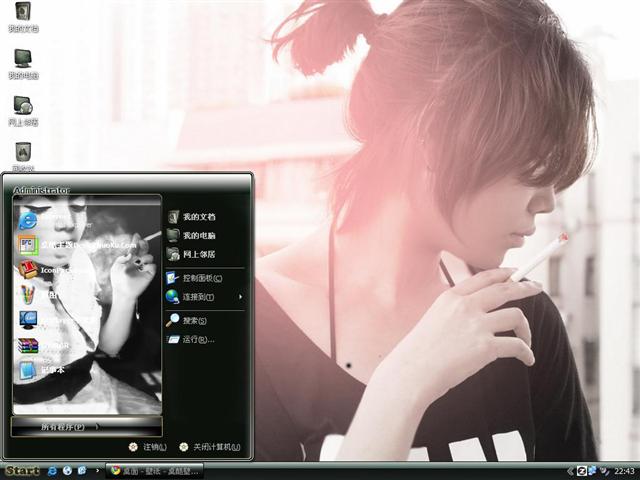Screen dimensions: 640x480
Task: Click the 22:43 taskbar clock
Action: pyautogui.click(x=624, y=471)
